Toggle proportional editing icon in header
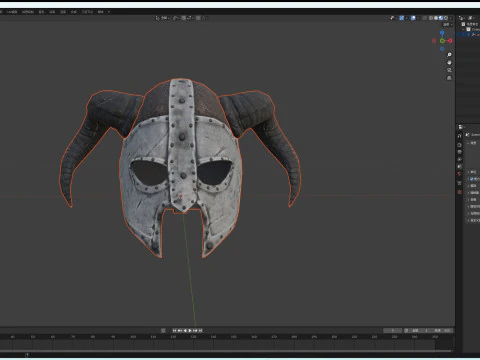480x360 pixels. click(198, 18)
